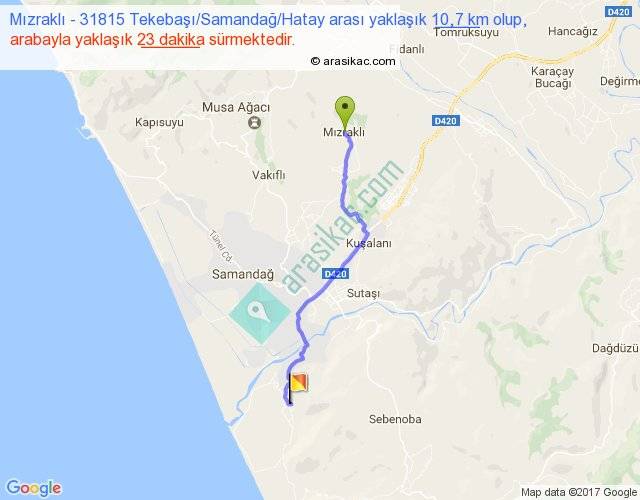Image resolution: width=640 pixels, height=500 pixels.
Task: Open the Google logo link
Action: 34,488
